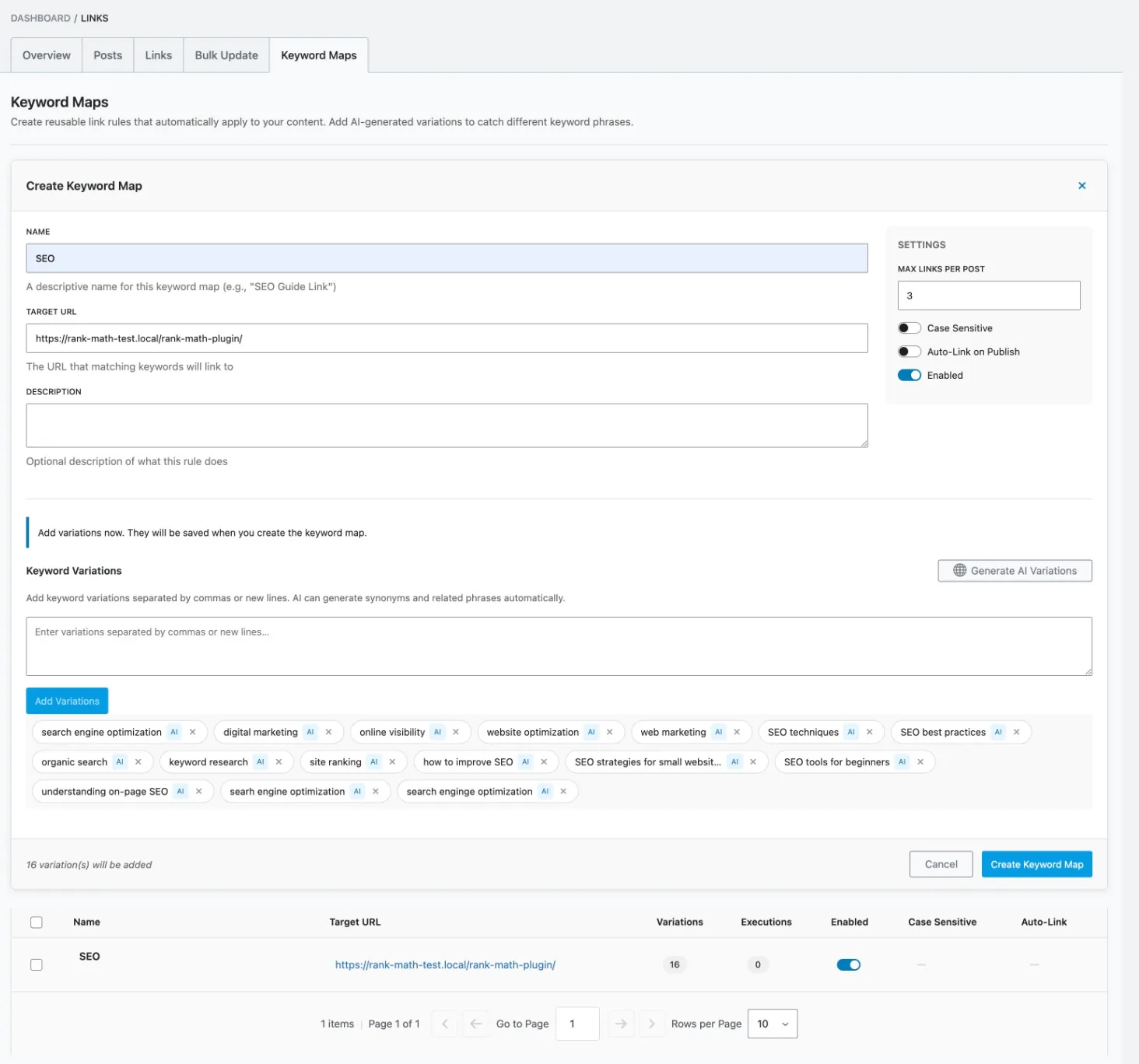Click the globe icon beside Generate AI Variations
Screen dimensions: 1139x1064
coord(959,570)
